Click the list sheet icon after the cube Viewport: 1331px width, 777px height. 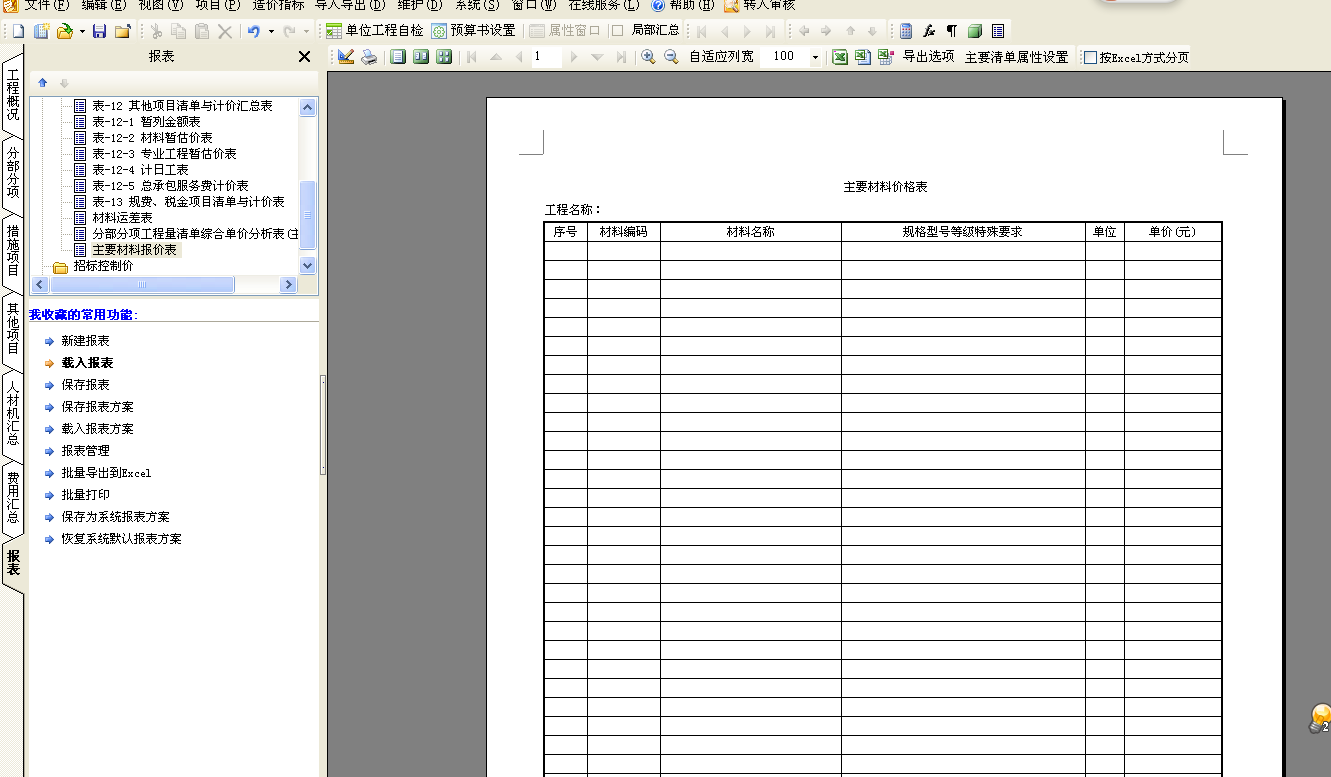point(998,31)
